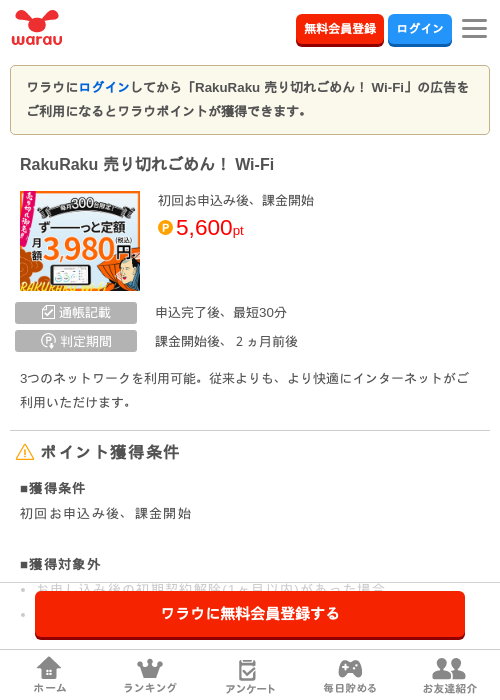This screenshot has height=700, width=500.
Task: Click ワラウに無料会員登録する red button
Action: tap(250, 614)
